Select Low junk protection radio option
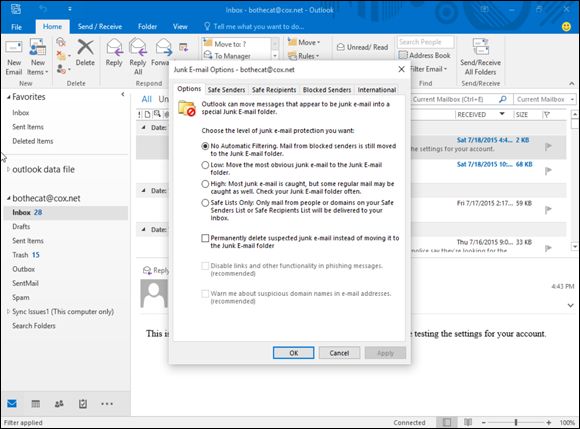Viewport: 580px width, 429px height. pyautogui.click(x=205, y=165)
